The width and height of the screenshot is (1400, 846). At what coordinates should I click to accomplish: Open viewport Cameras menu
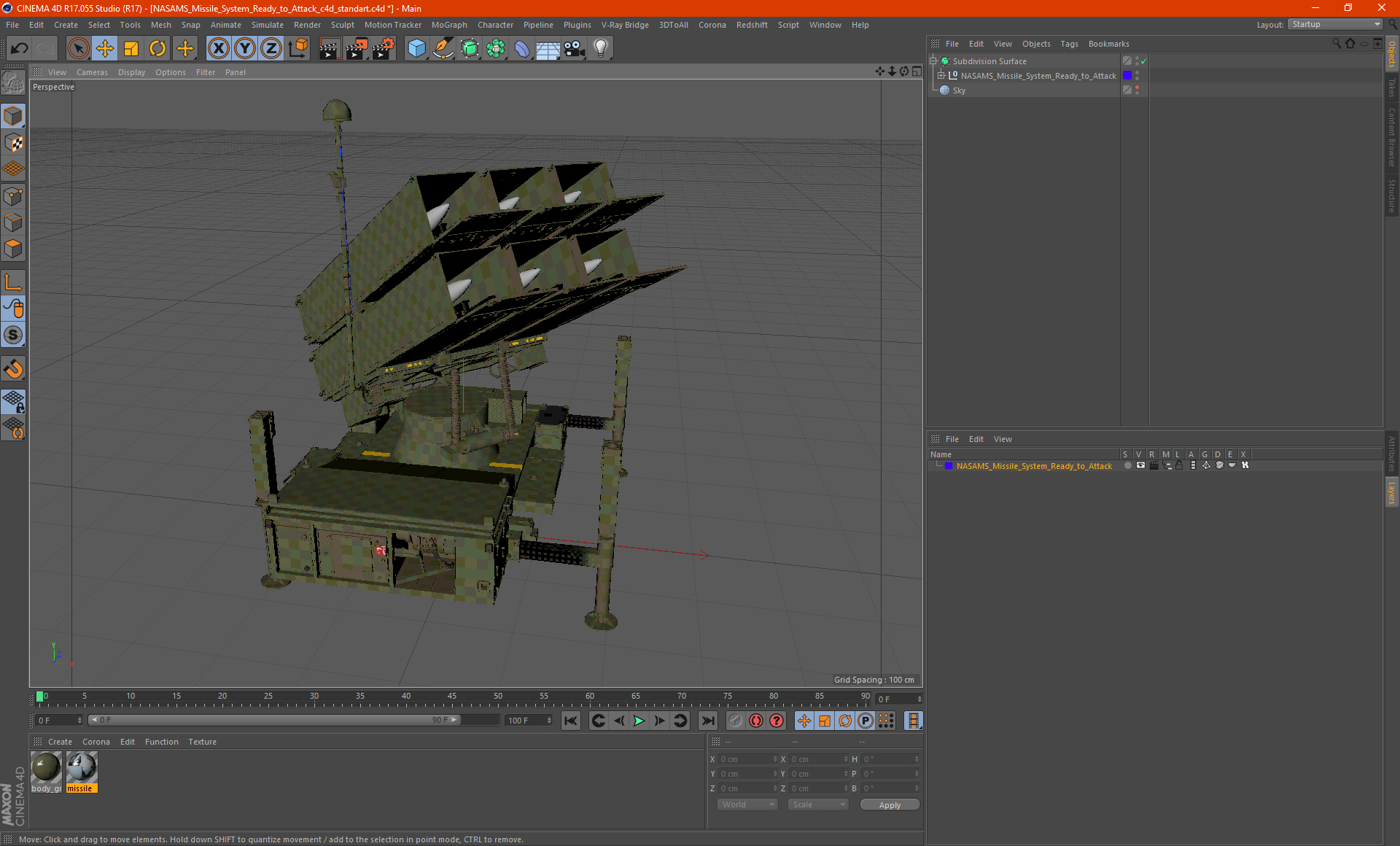pyautogui.click(x=92, y=72)
